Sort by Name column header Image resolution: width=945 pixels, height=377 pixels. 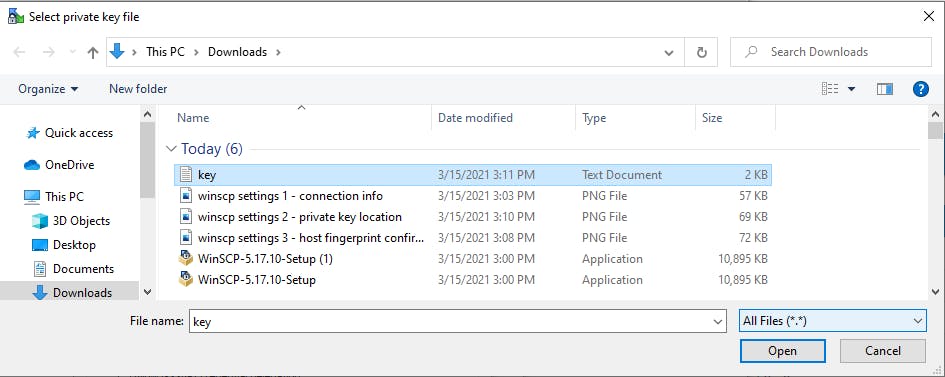(x=193, y=118)
